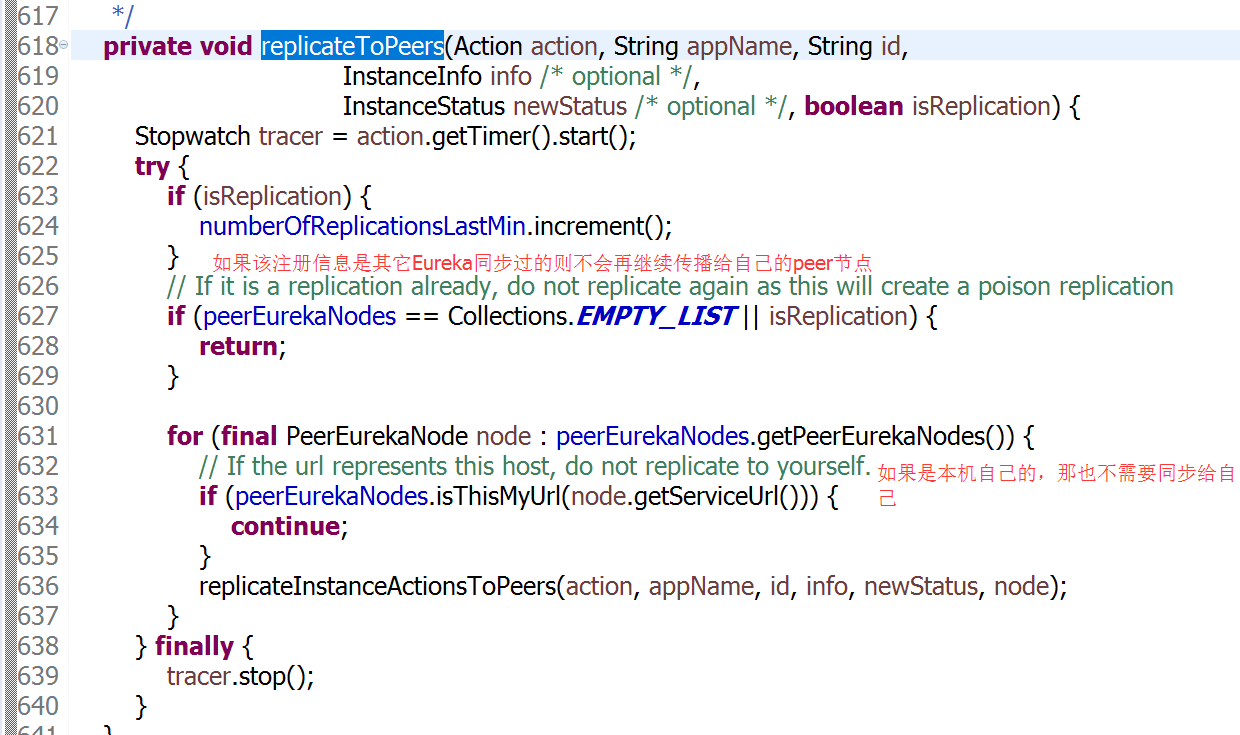The image size is (1240, 735).
Task: Collapse the replicateToPeers method fold marker
Action: click(x=64, y=45)
